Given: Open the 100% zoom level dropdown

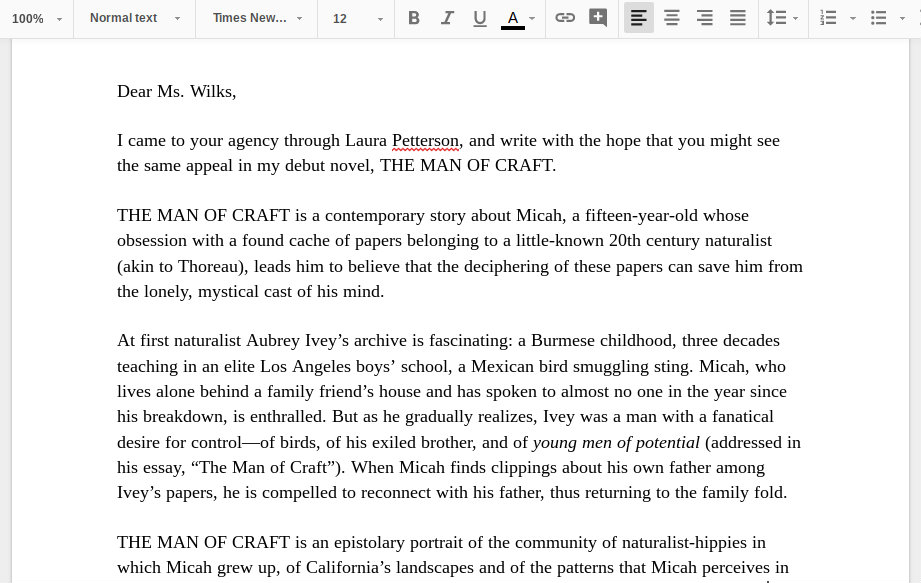Looking at the screenshot, I should tap(37, 18).
